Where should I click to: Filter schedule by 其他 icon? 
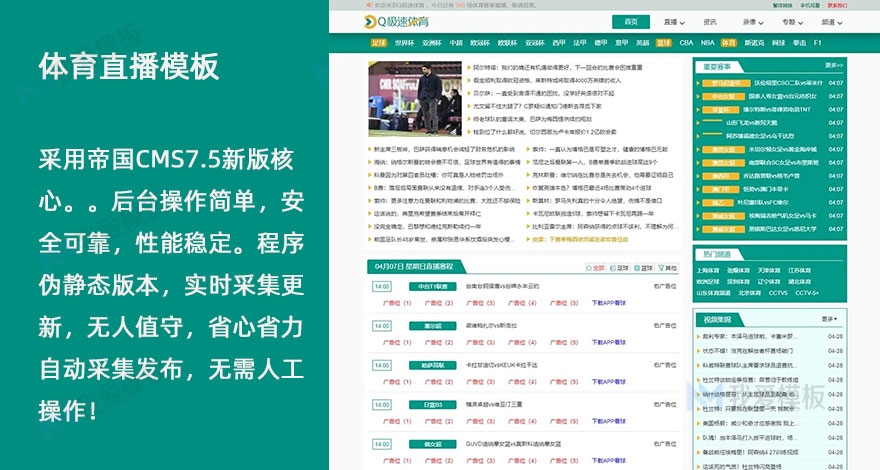(x=668, y=268)
